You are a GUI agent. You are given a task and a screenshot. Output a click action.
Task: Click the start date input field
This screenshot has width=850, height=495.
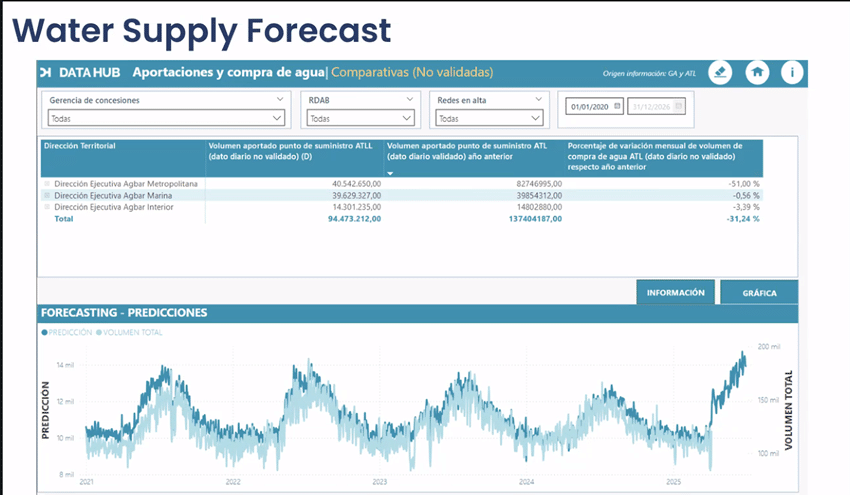(589, 106)
